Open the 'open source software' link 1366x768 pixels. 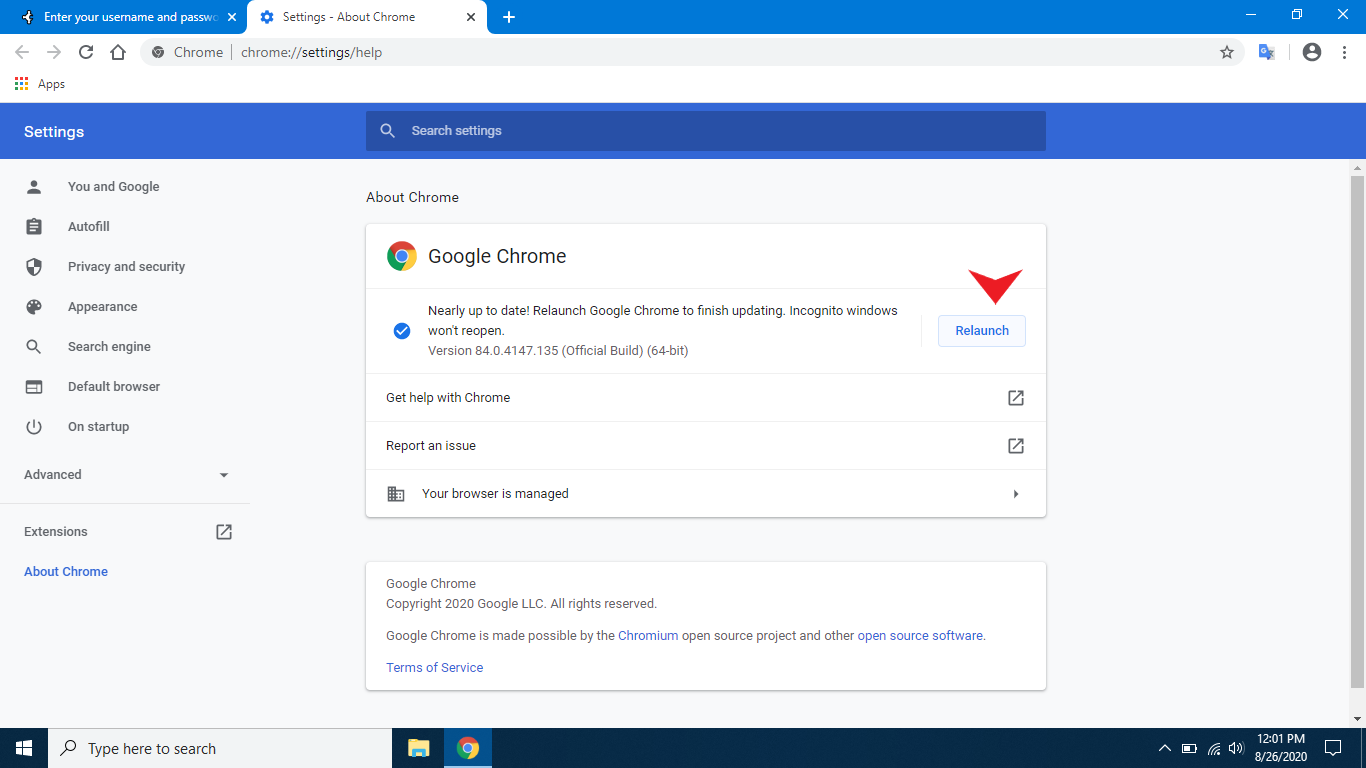[920, 636]
